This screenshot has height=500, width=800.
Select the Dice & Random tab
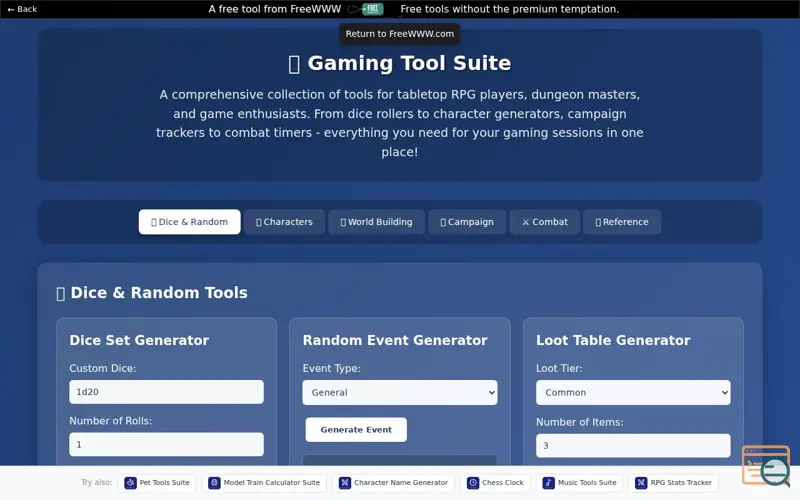coord(189,222)
